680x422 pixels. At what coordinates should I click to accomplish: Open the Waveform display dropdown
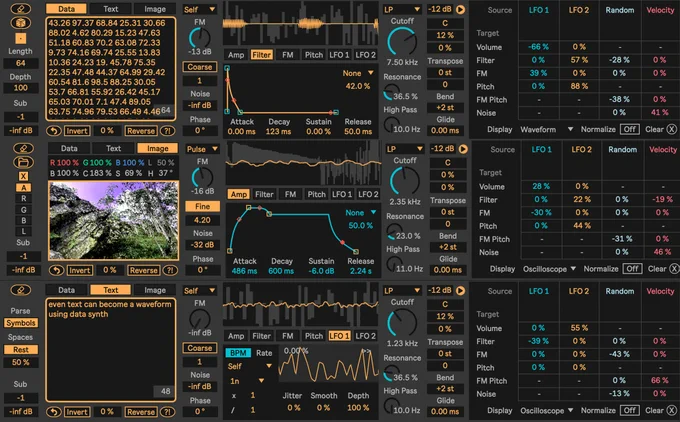coord(546,129)
